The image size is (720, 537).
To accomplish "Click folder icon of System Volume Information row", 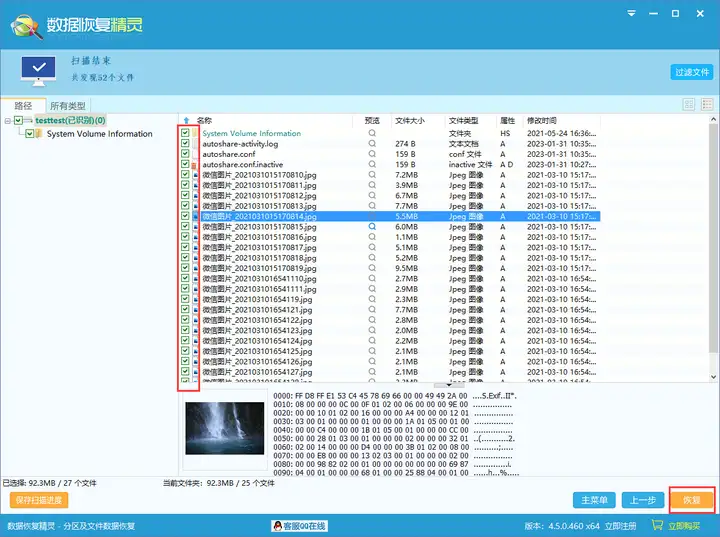I will 195,133.
